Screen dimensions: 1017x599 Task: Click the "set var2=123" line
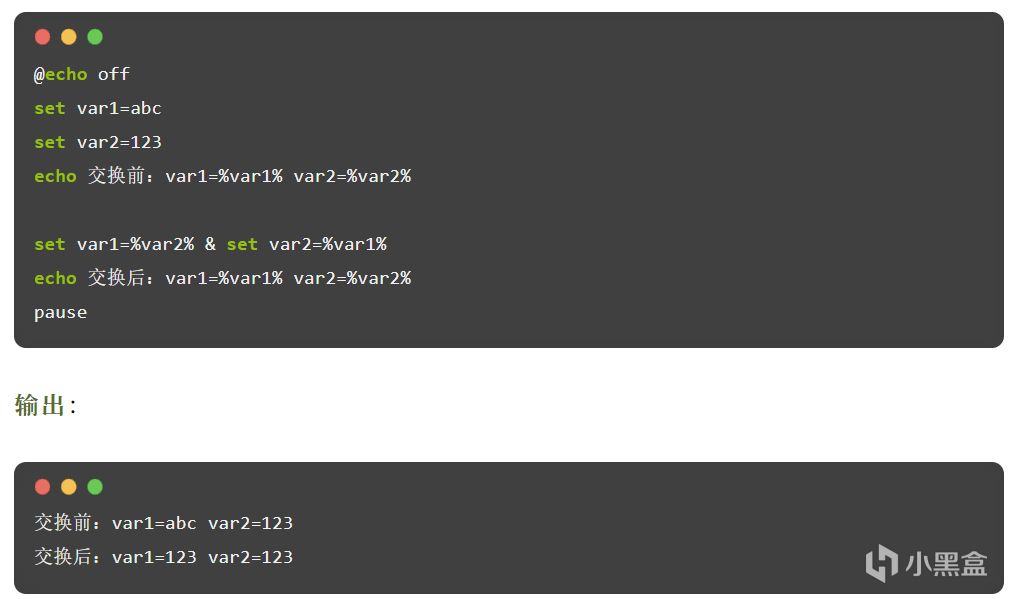(x=98, y=142)
